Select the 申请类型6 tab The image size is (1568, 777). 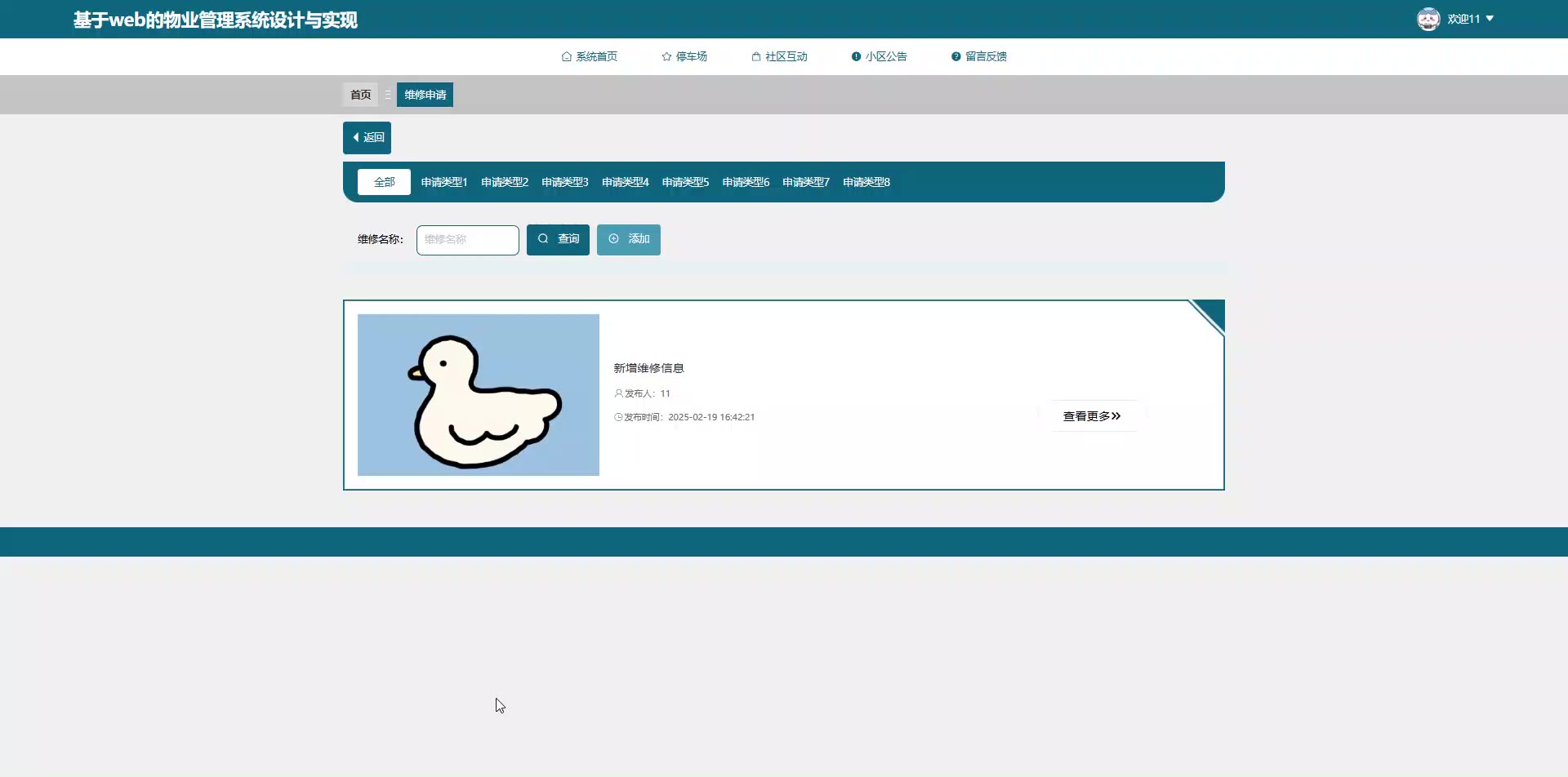point(746,182)
